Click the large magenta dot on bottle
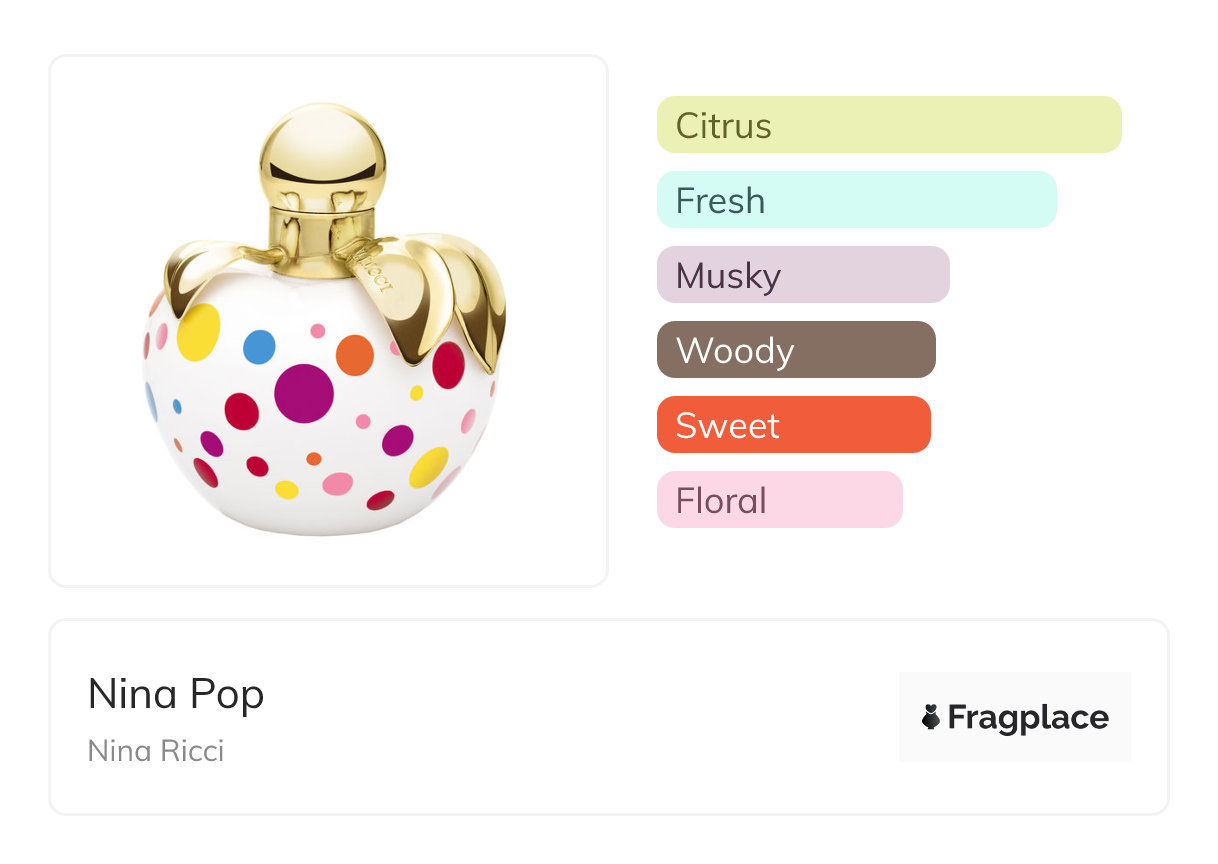The width and height of the screenshot is (1218, 864). coord(304,393)
